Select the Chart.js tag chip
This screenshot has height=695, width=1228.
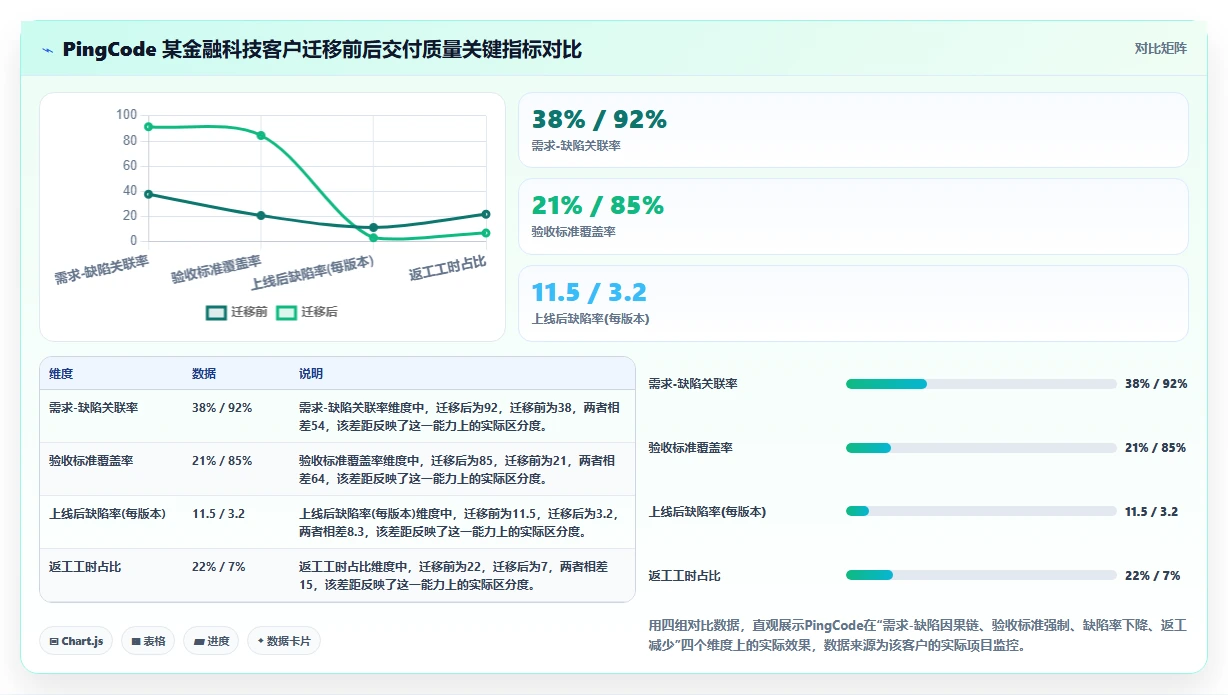pyautogui.click(x=76, y=641)
